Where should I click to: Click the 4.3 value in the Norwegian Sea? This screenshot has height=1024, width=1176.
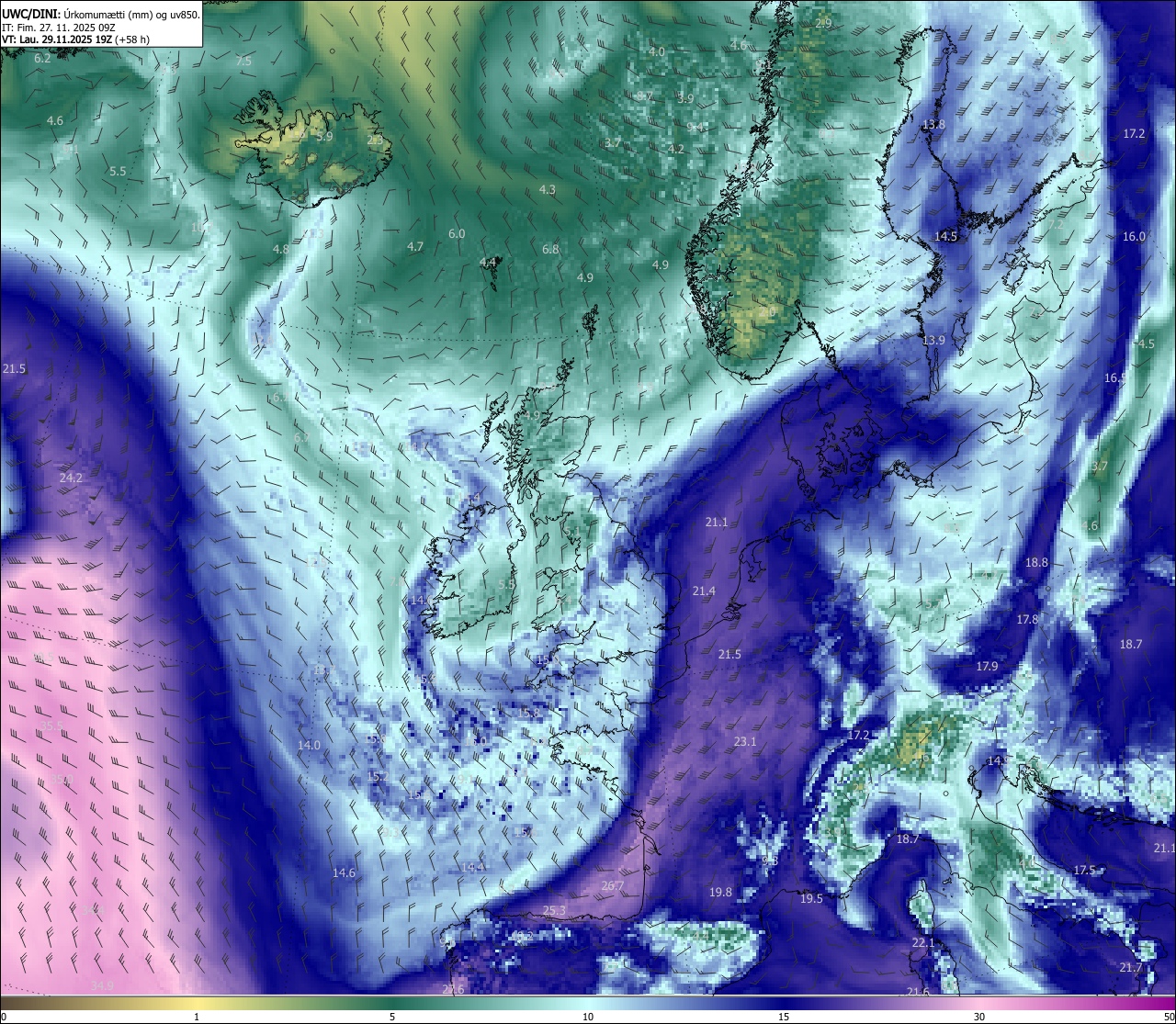click(547, 190)
